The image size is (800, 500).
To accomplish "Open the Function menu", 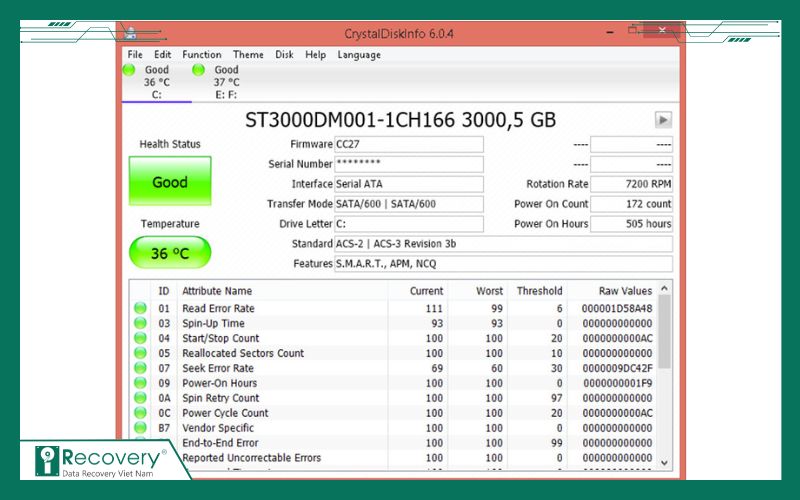I will coord(202,55).
